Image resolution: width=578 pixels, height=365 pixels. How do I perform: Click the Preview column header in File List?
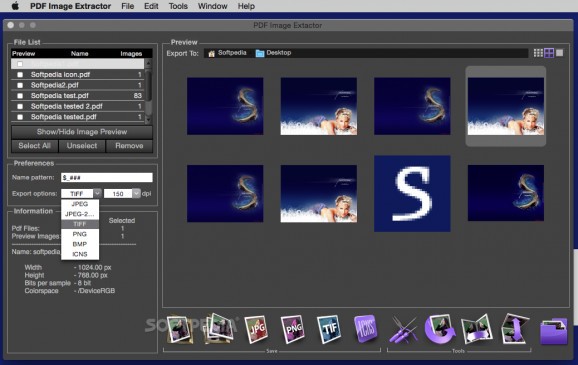tap(23, 54)
